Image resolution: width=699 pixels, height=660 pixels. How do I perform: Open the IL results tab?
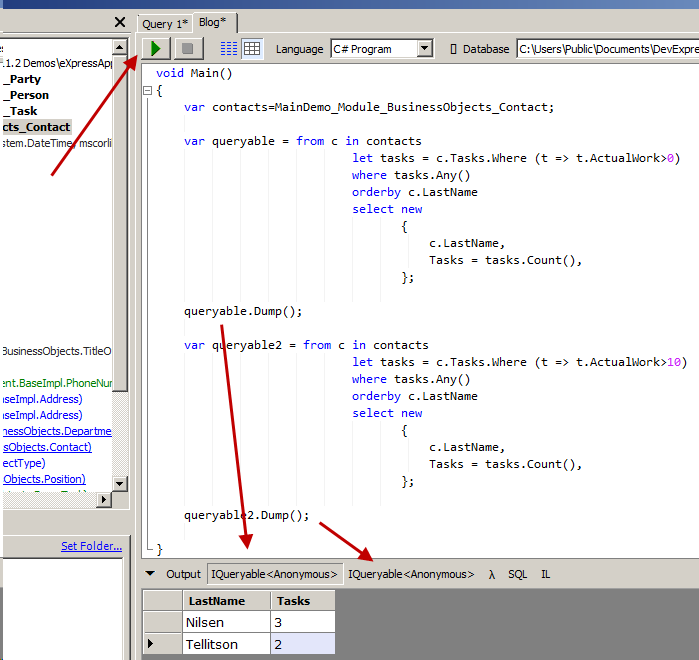(546, 574)
